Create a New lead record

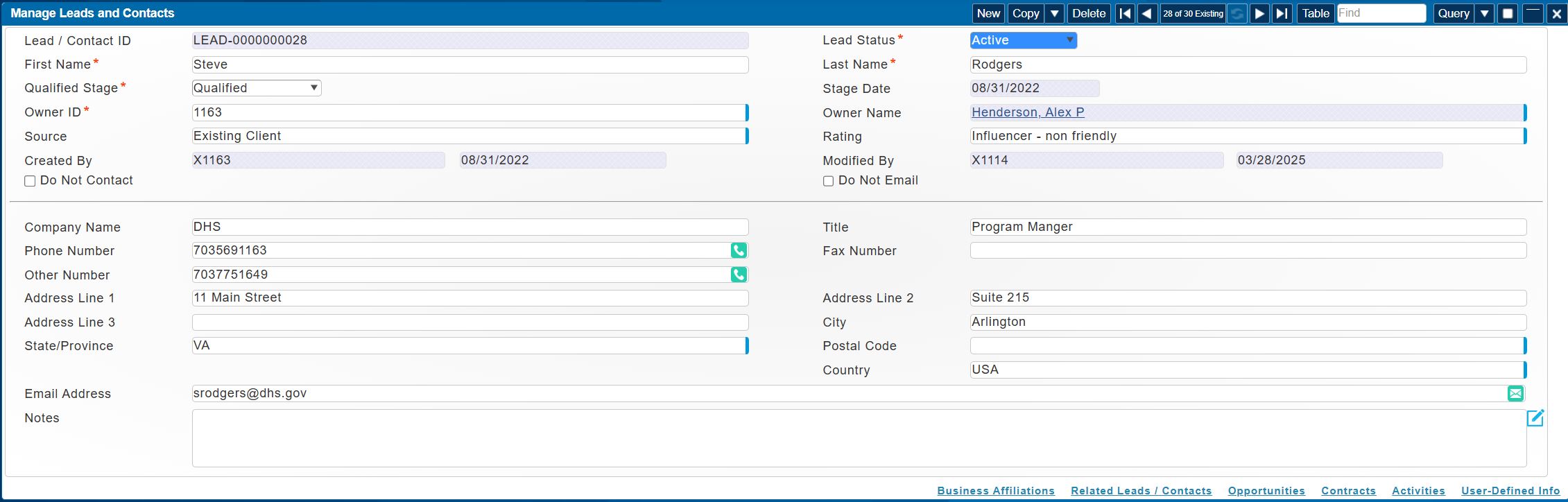988,13
